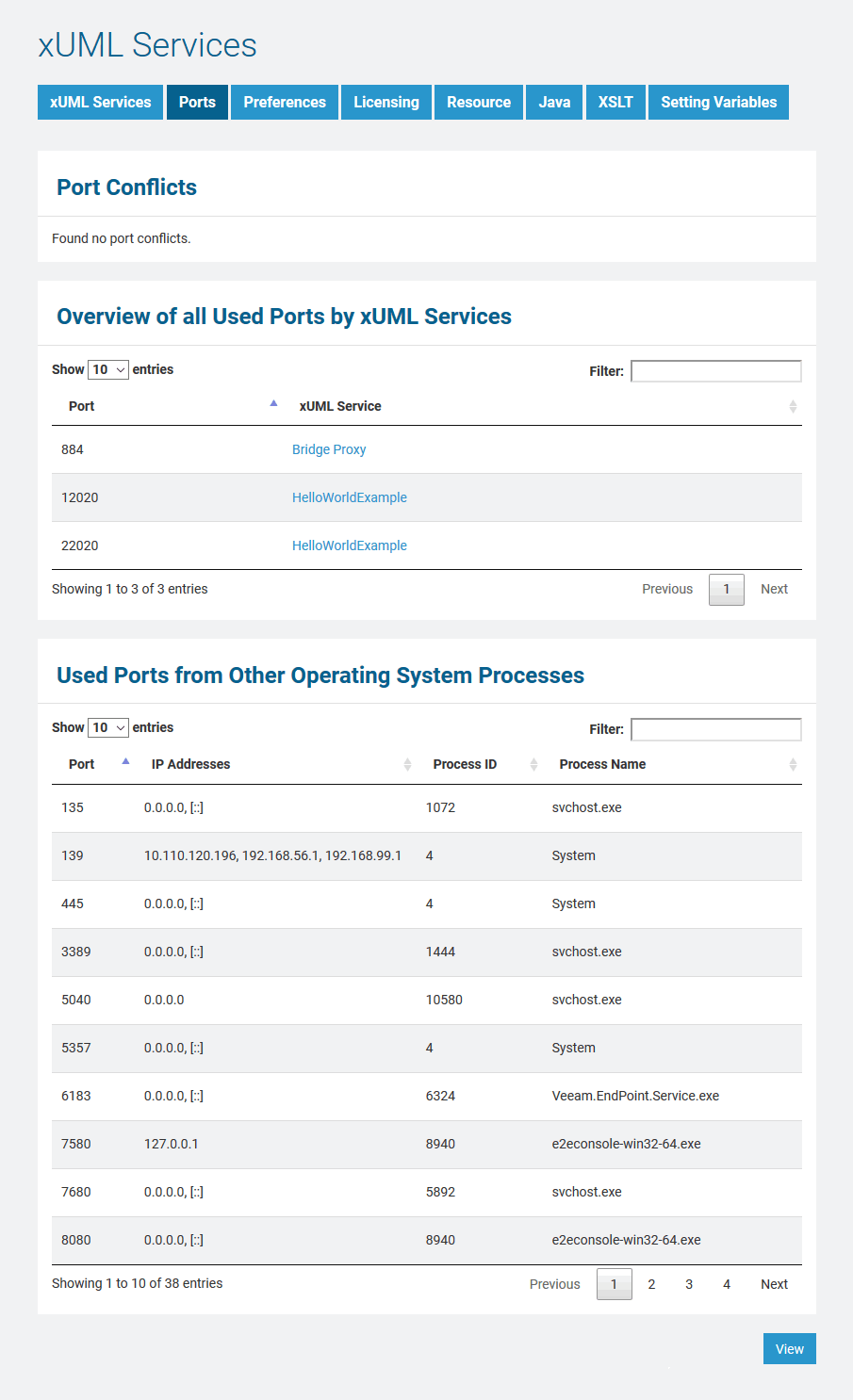Jump to page 4 of OS processes
The height and width of the screenshot is (1400, 853).
tap(727, 1284)
